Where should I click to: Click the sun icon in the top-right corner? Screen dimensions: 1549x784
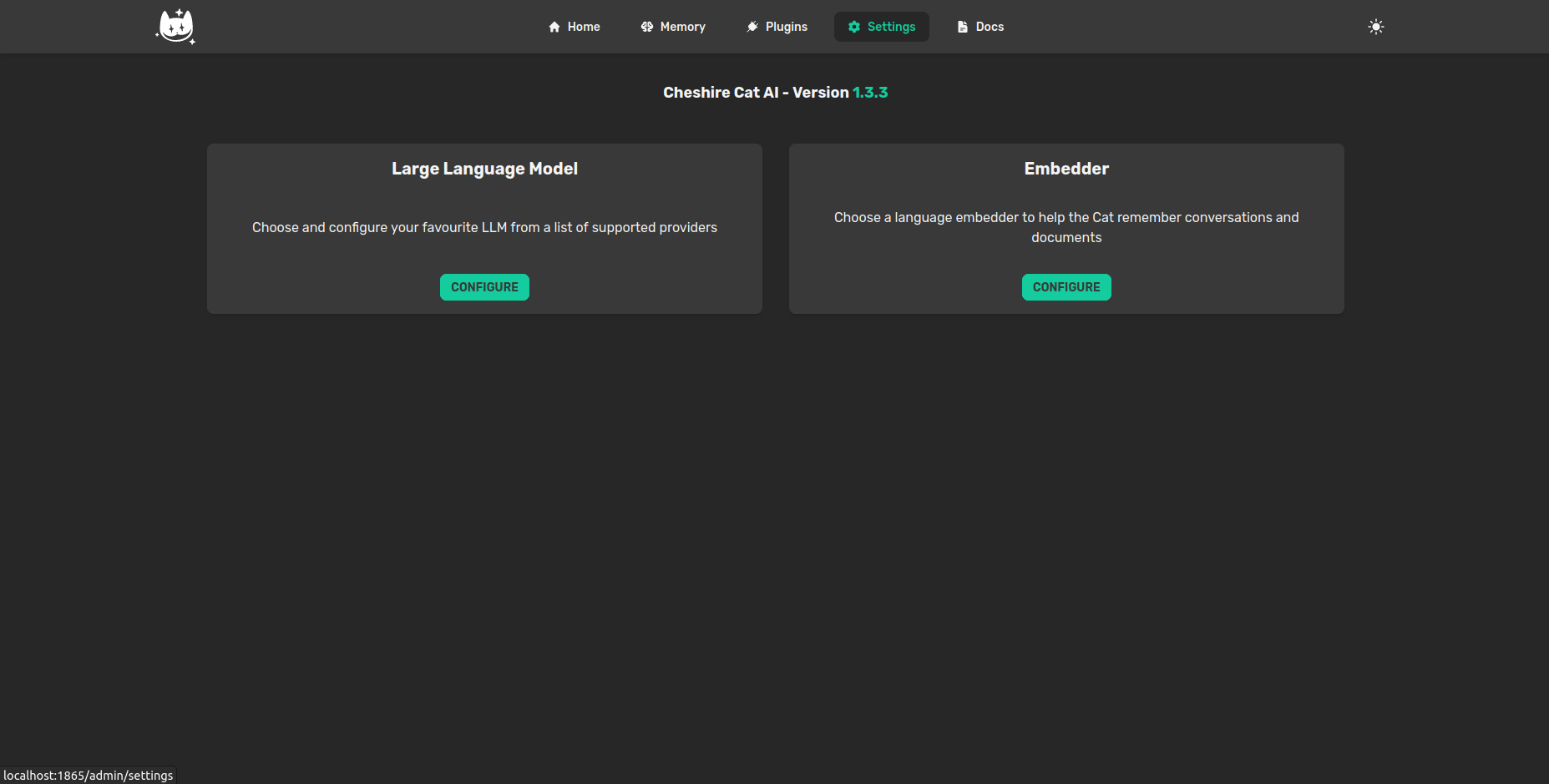coord(1375,27)
